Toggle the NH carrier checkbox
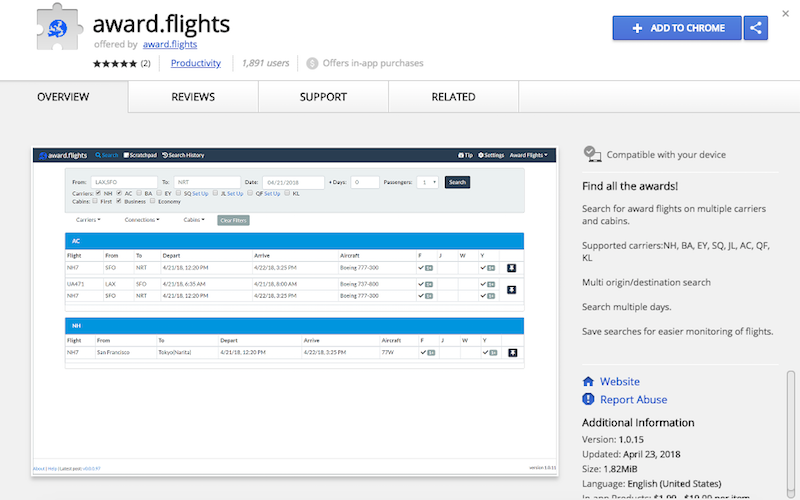Viewport: 800px width, 500px height. coord(98,193)
